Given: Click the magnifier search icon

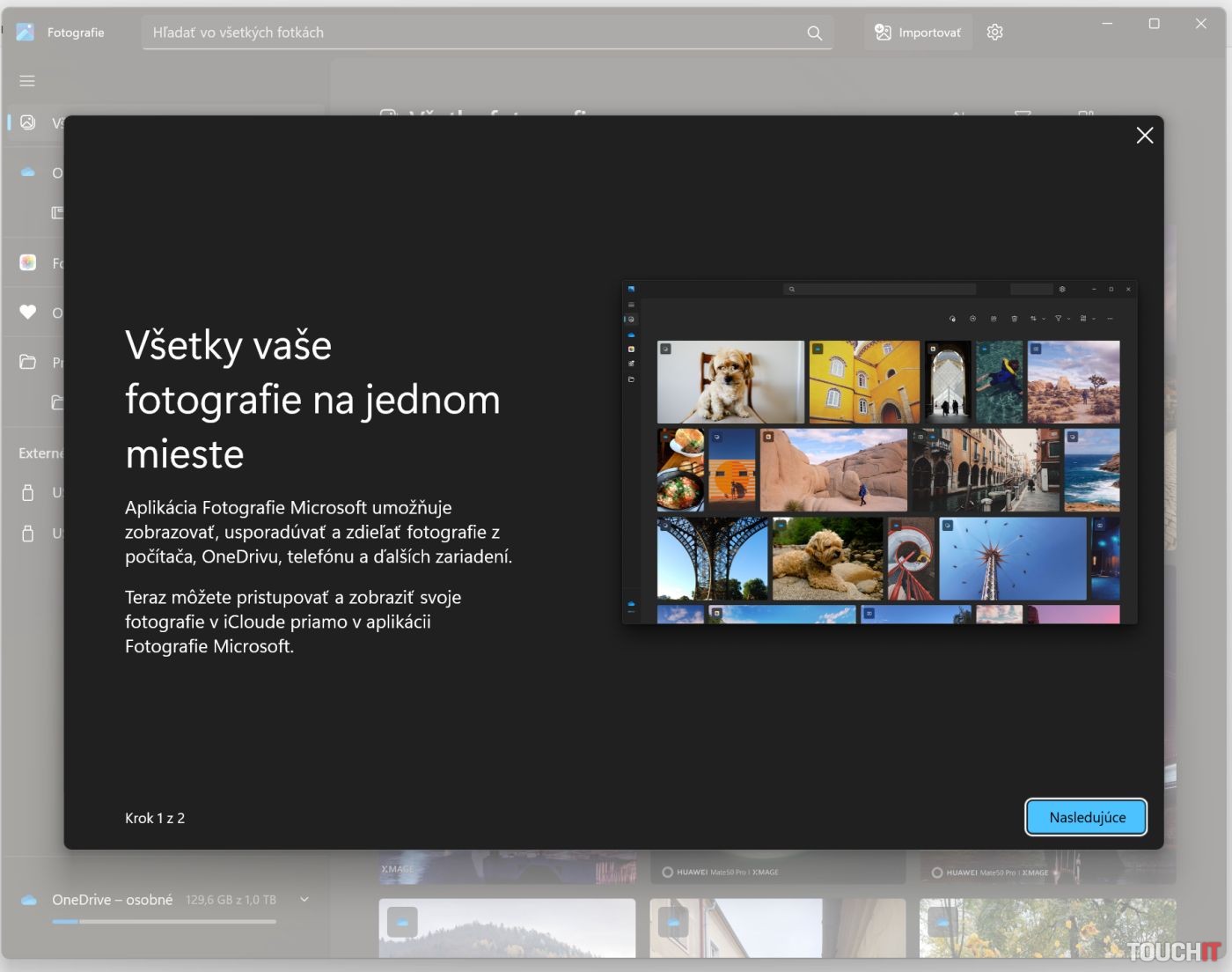Looking at the screenshot, I should coord(814,33).
